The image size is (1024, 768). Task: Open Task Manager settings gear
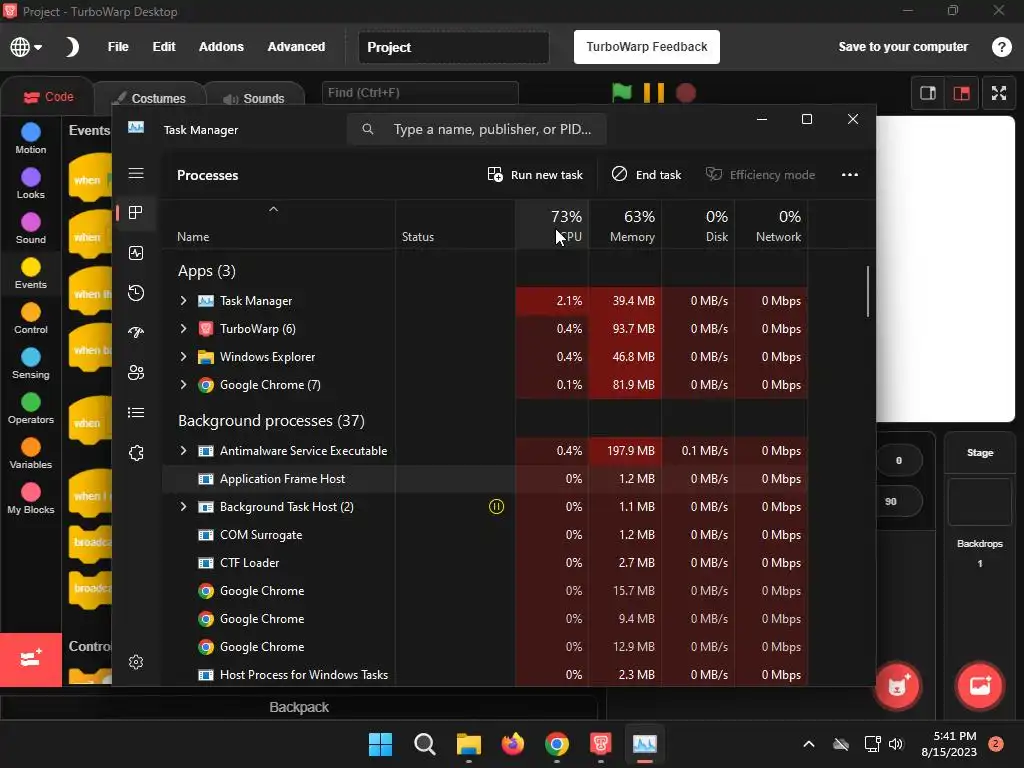tap(136, 662)
